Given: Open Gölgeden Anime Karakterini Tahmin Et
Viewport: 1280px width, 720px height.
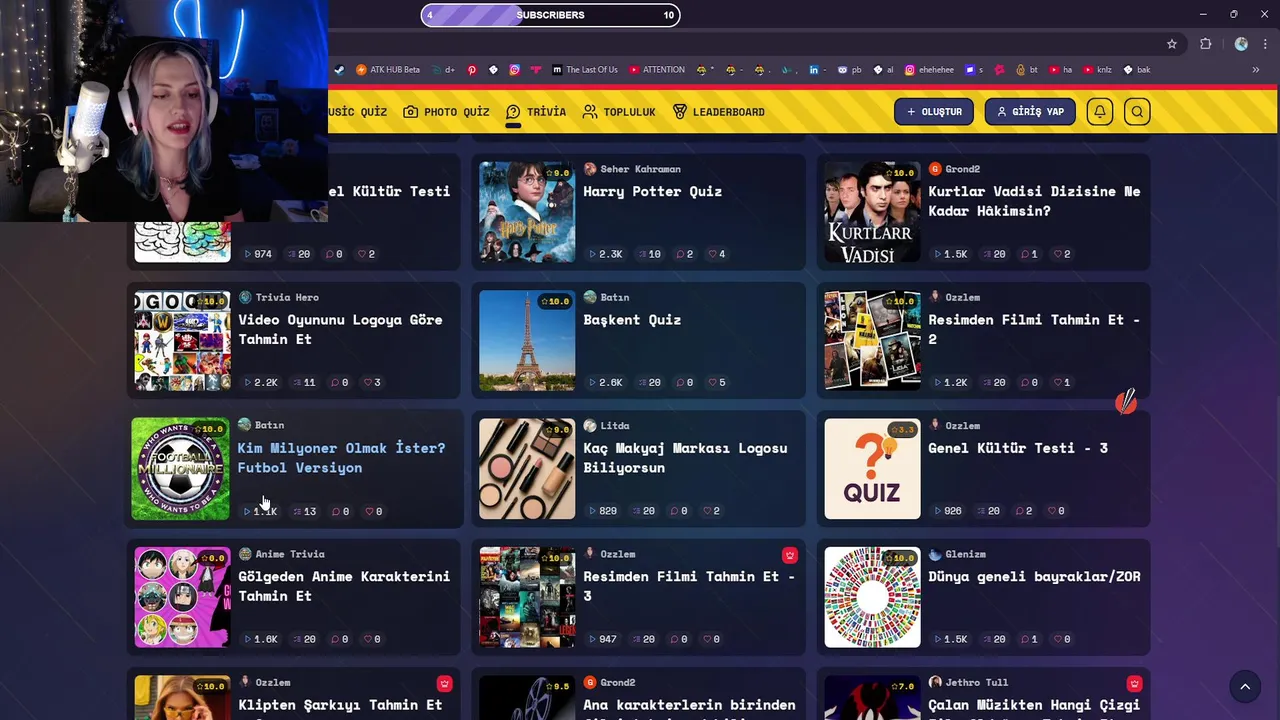Looking at the screenshot, I should click(x=344, y=586).
